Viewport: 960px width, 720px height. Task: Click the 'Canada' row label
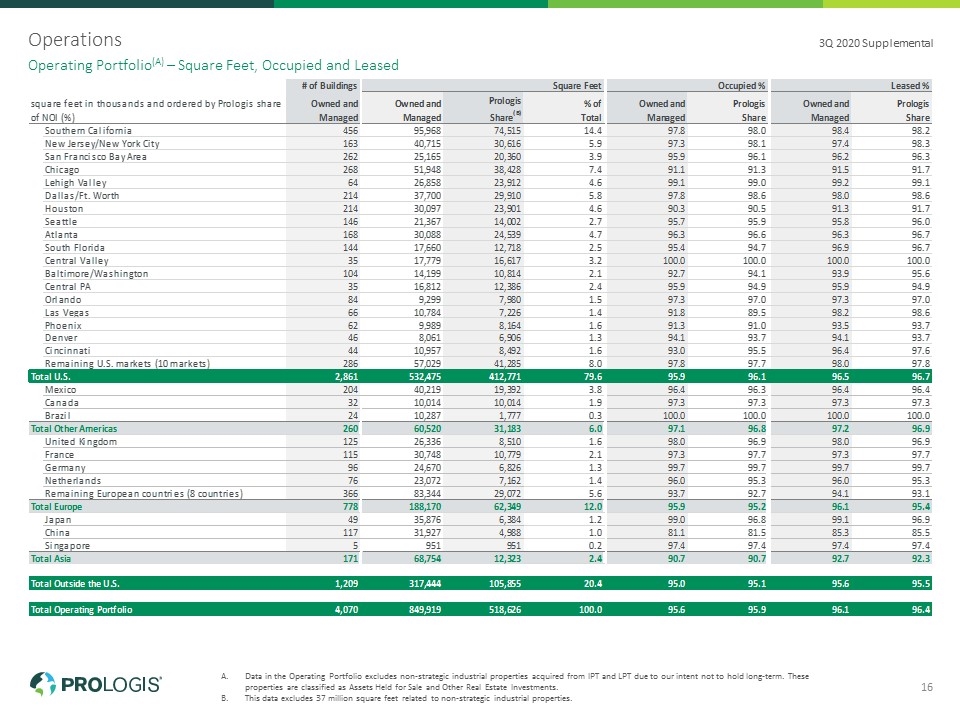61,403
